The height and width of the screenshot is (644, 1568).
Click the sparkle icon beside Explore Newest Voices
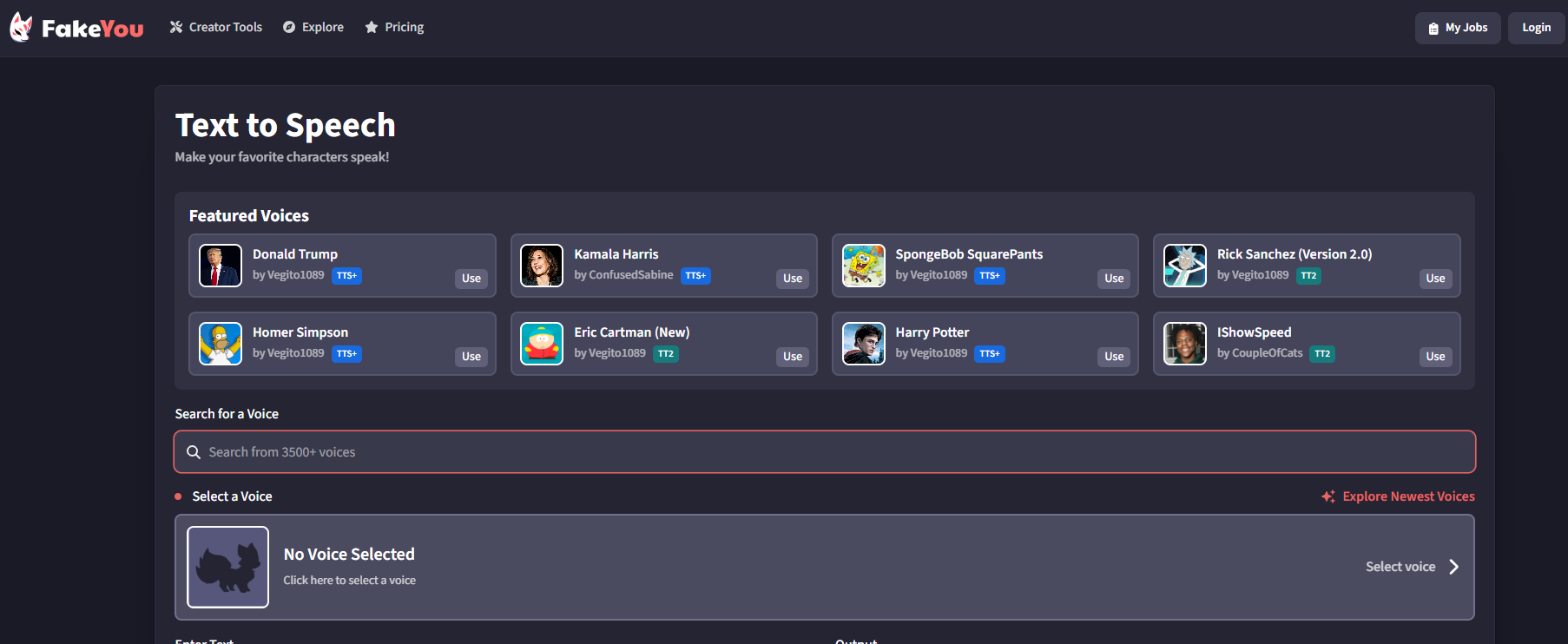[x=1328, y=496]
